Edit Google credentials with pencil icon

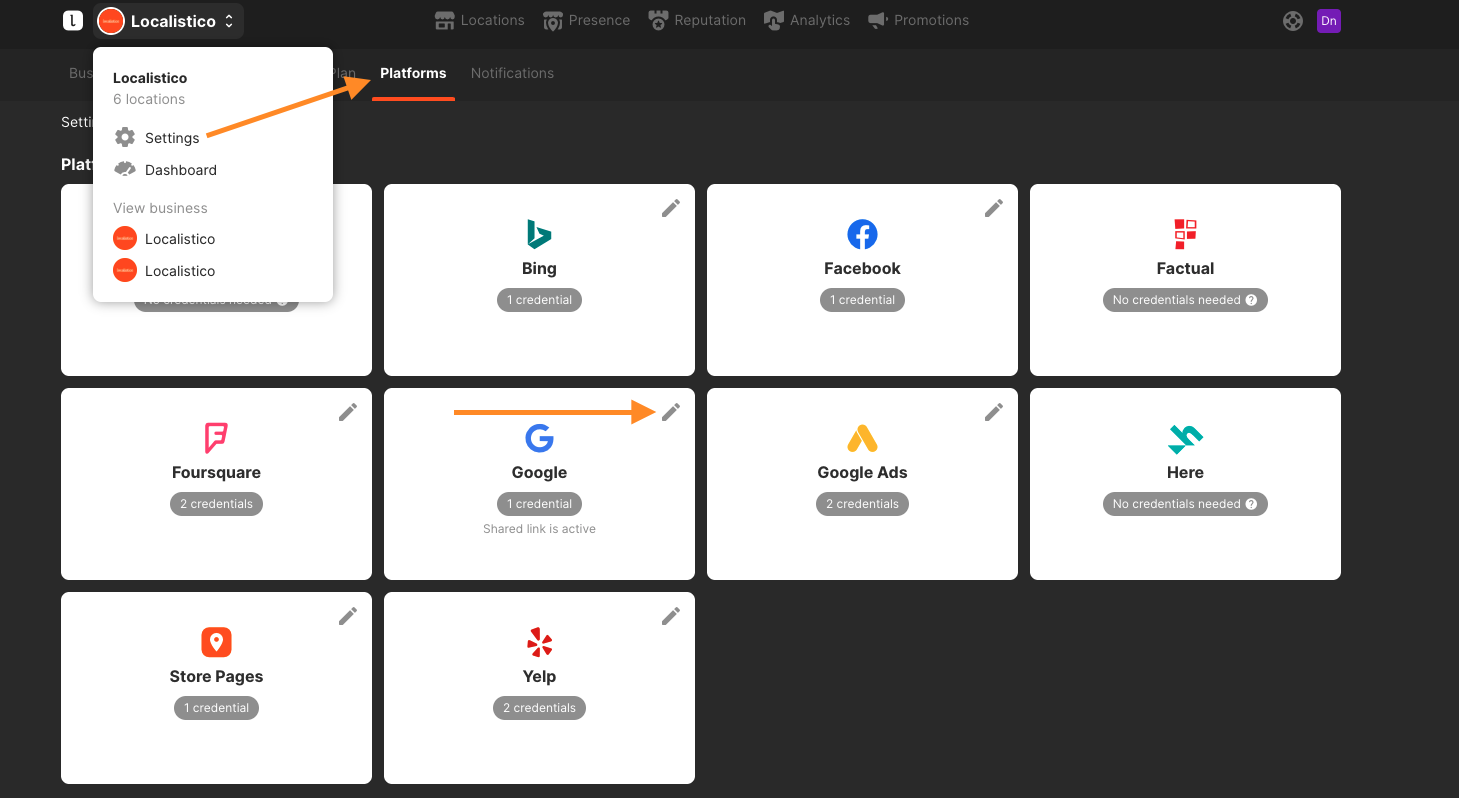tap(671, 411)
